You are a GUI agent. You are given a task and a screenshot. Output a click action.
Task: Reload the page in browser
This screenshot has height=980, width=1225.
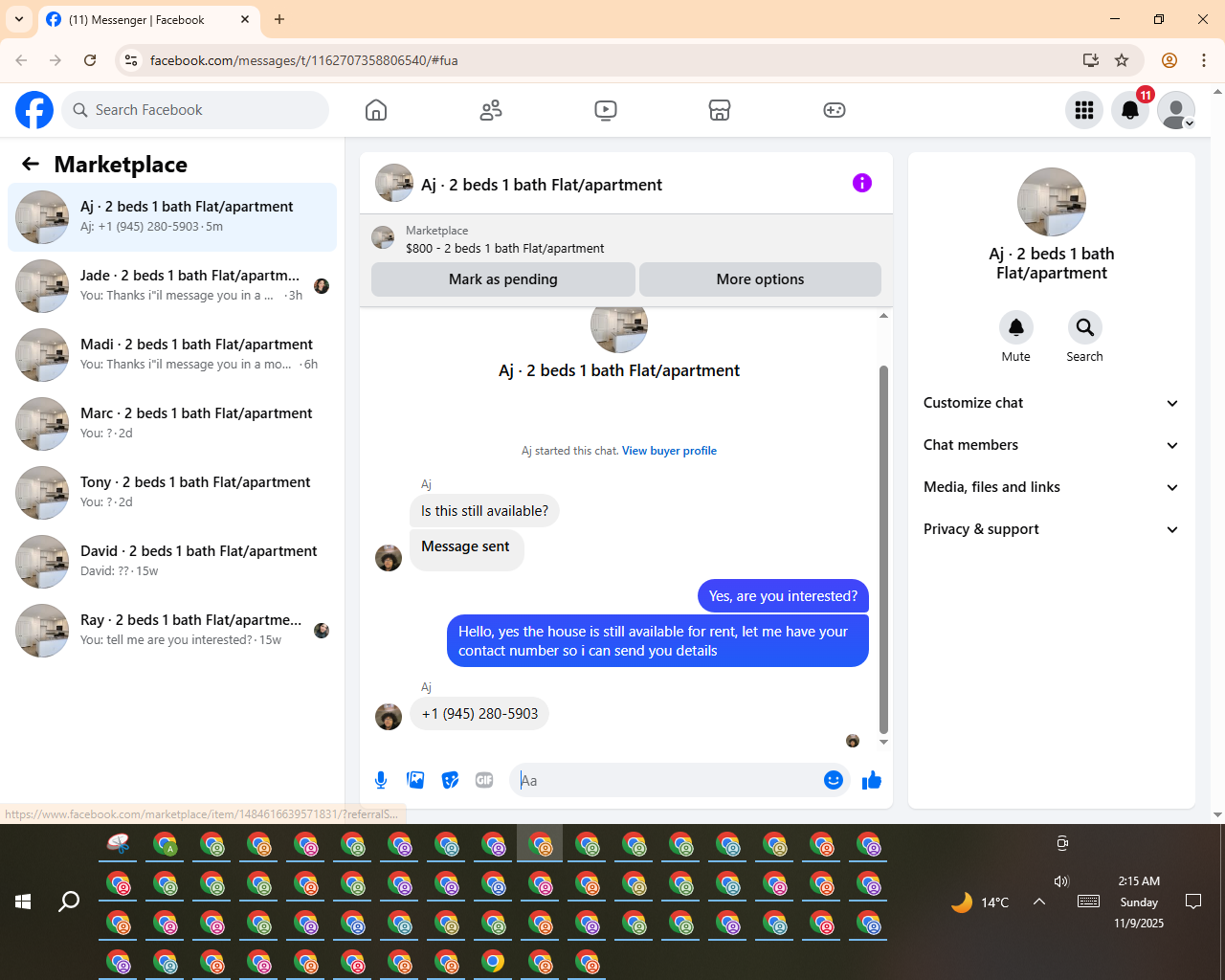tap(90, 60)
